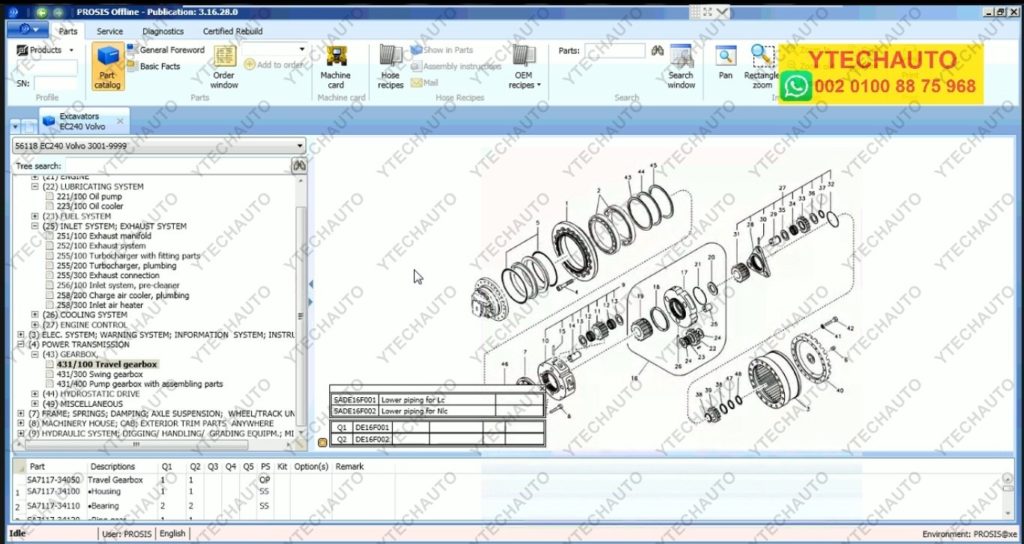Viewport: 1024px width, 544px height.
Task: Expand (27) ENGINE CONTROL node
Action: [x=35, y=325]
